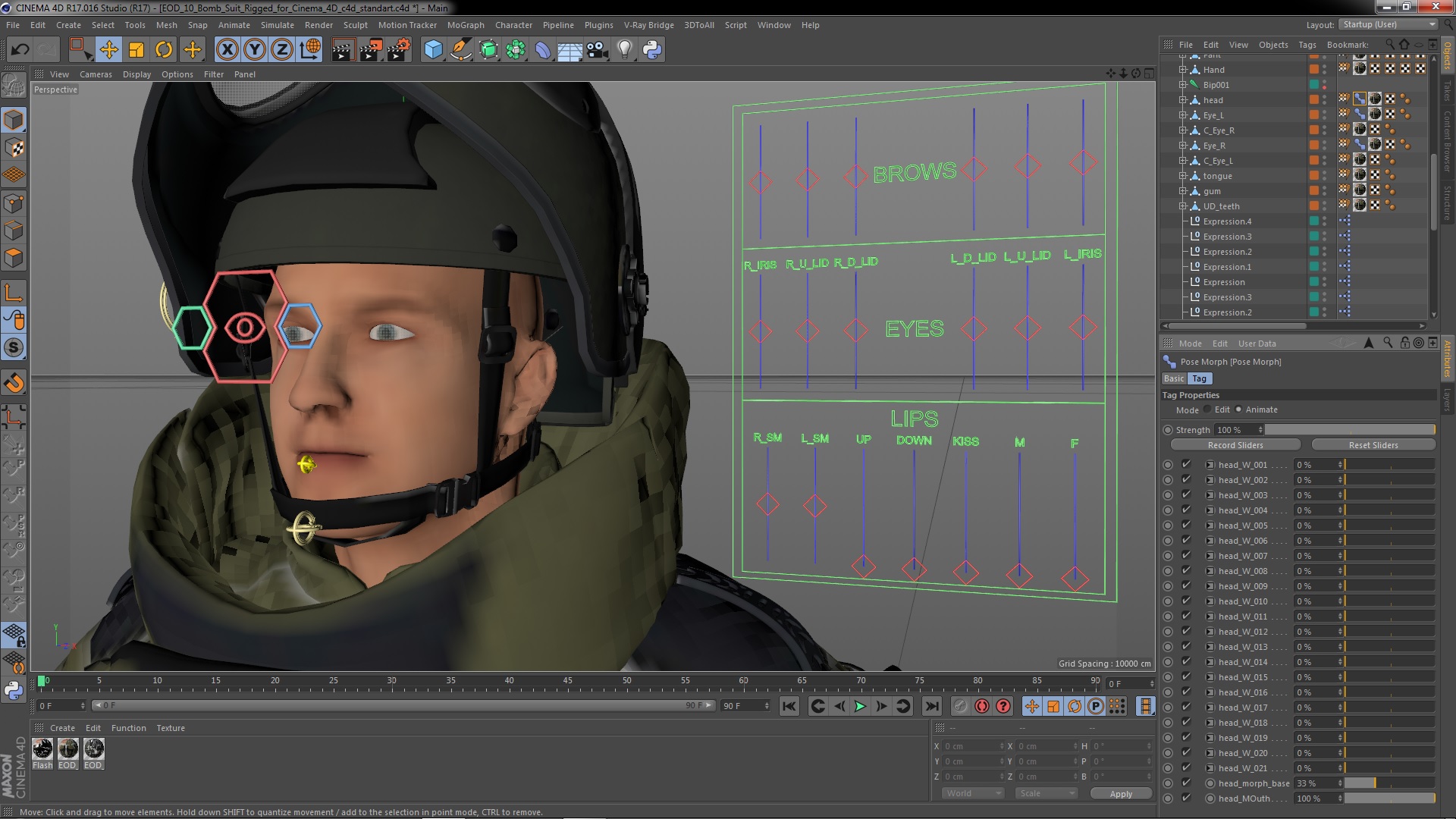
Task: Select the Flash material thumbnail
Action: 42,749
